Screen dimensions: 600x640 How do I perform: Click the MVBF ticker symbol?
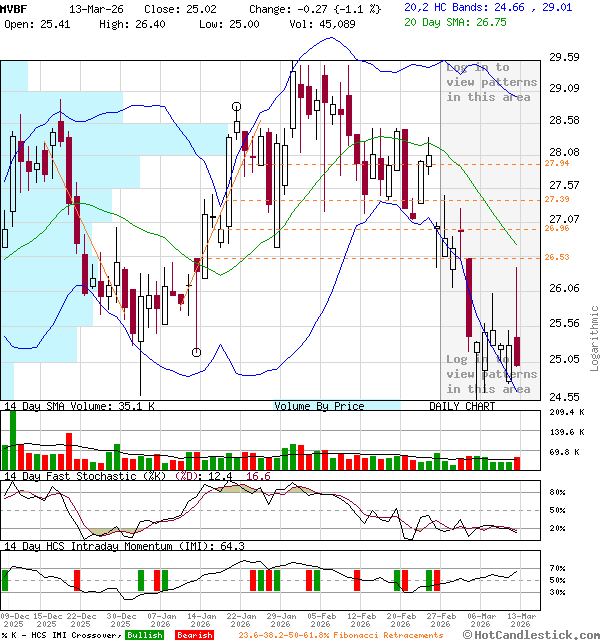tap(13, 8)
